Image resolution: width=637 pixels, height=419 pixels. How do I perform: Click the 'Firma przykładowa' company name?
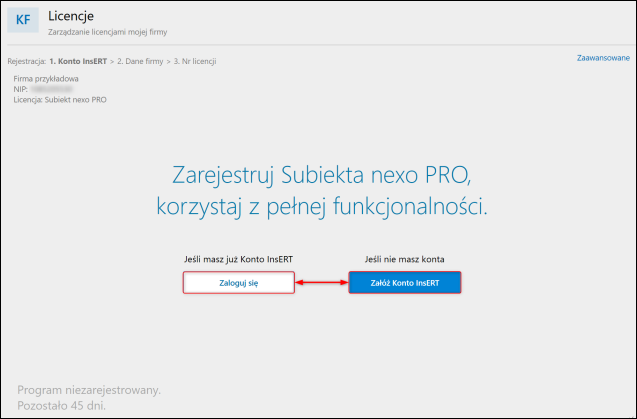point(46,78)
